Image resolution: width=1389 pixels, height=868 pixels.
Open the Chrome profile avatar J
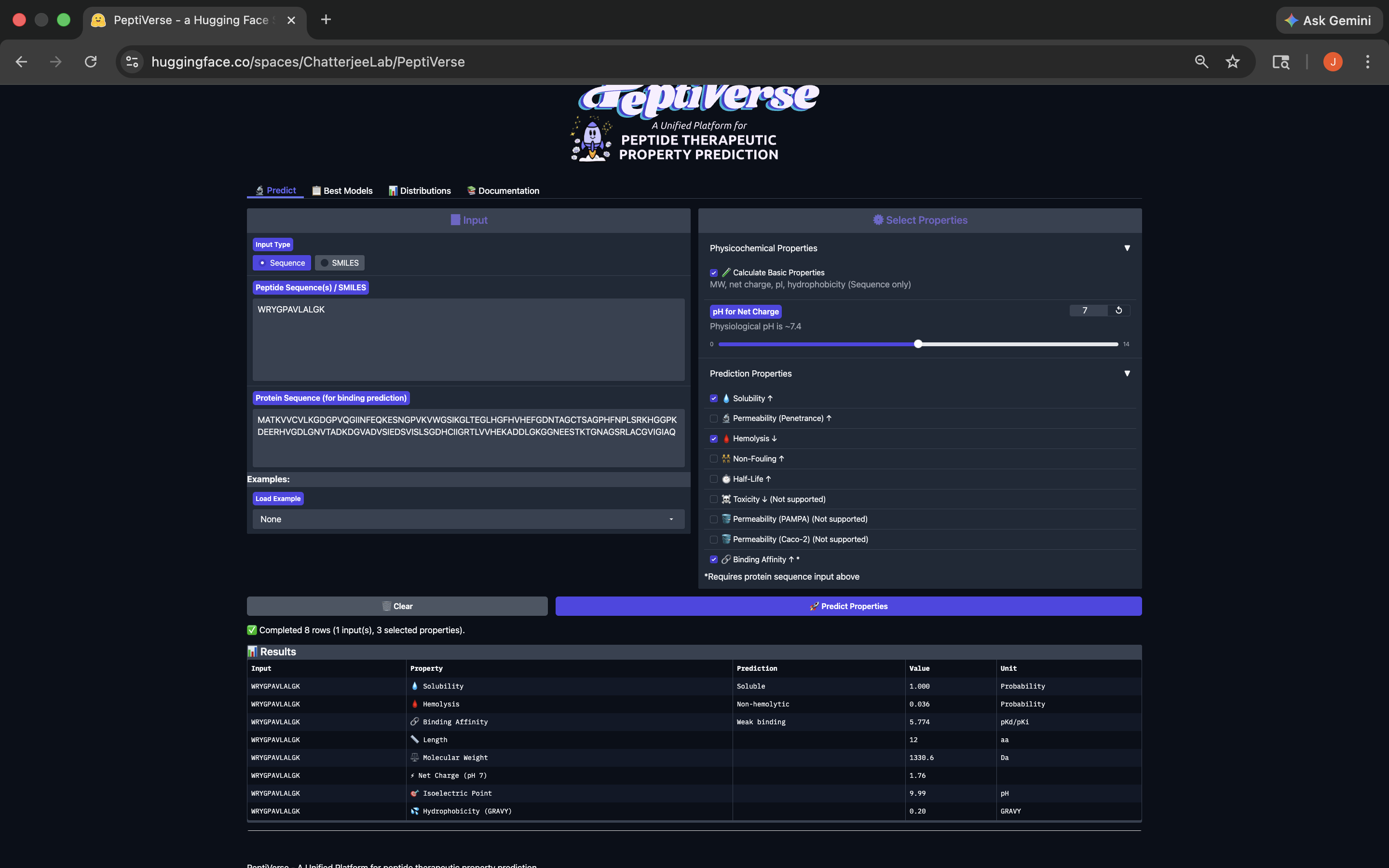point(1333,62)
